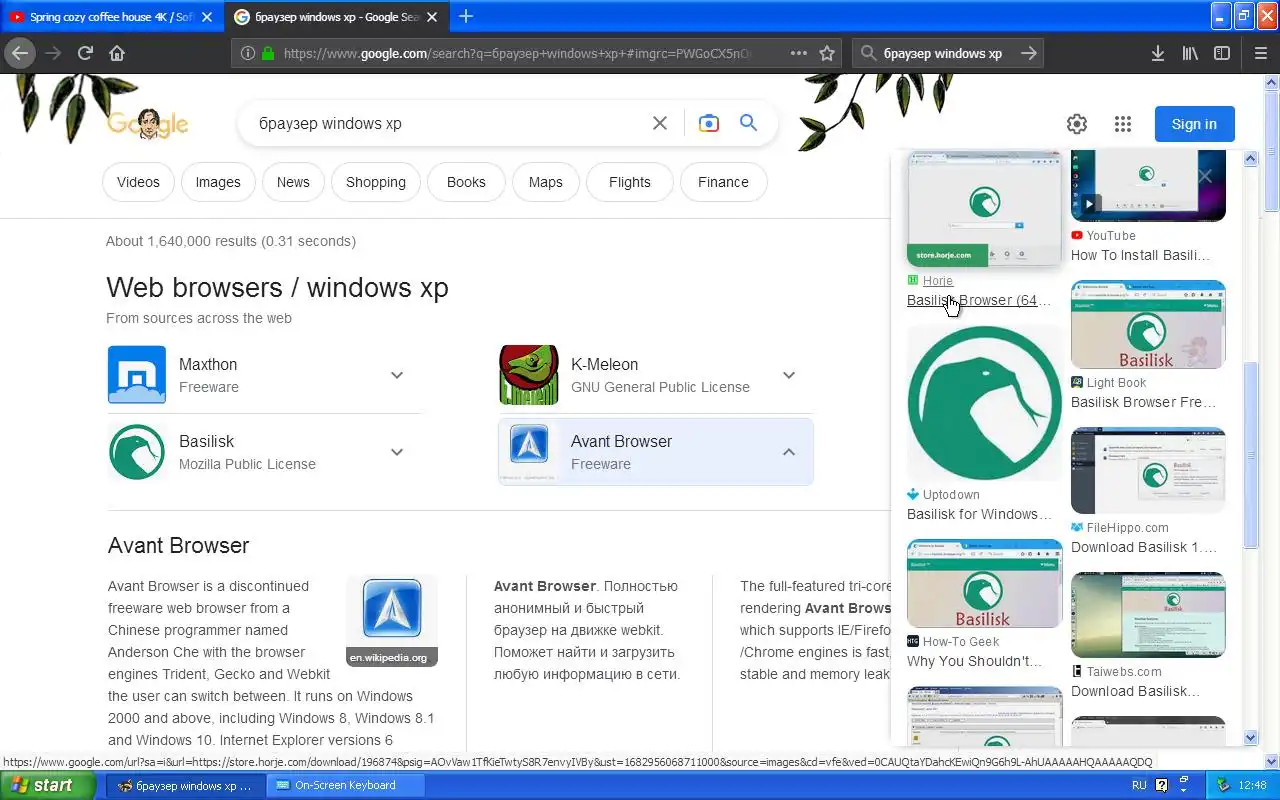
Task: Click the browser address URL field
Action: pos(517,54)
